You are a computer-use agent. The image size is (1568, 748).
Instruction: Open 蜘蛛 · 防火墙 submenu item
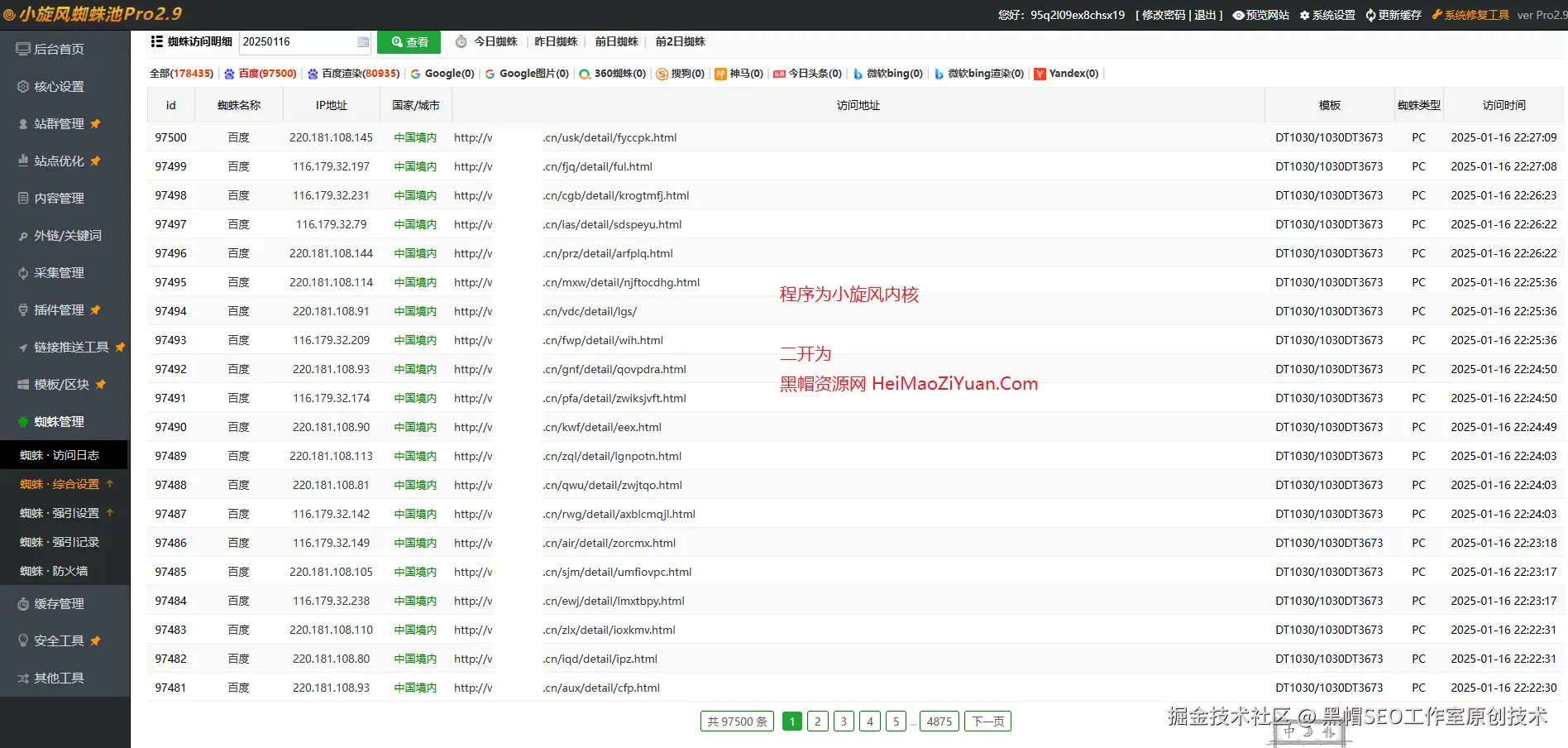click(x=65, y=571)
